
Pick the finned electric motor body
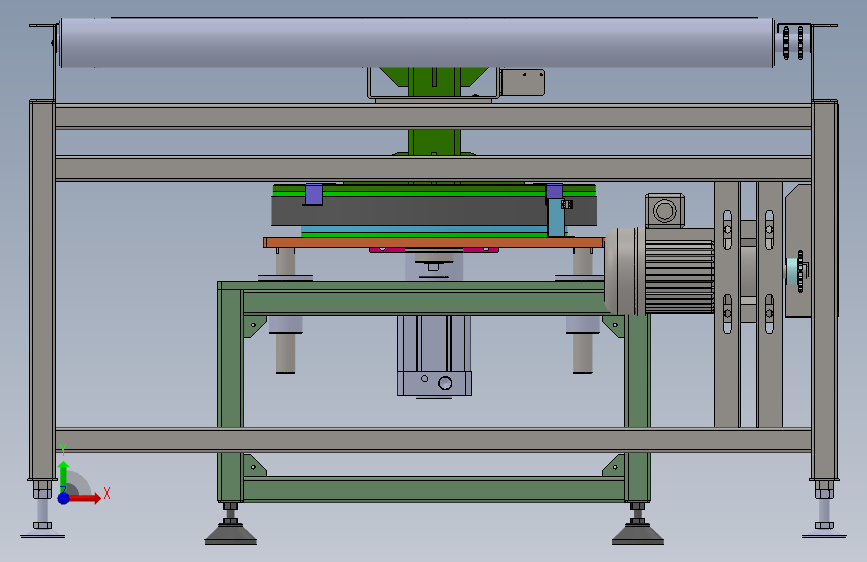(x=680, y=270)
